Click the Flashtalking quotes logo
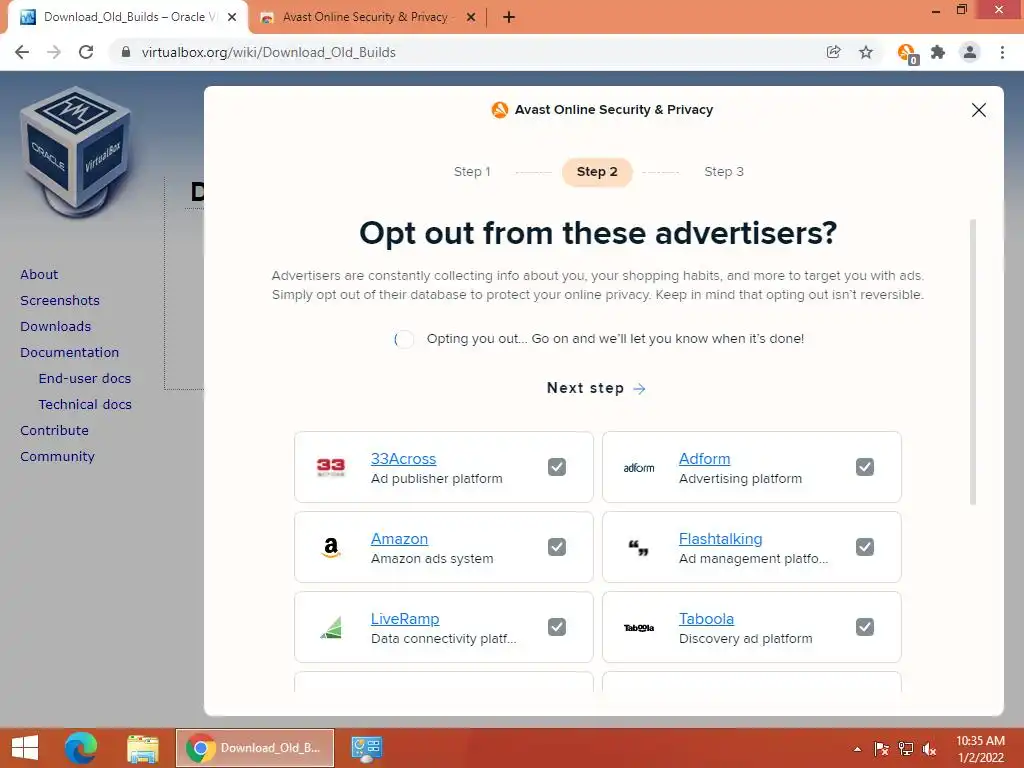The height and width of the screenshot is (768, 1024). (x=639, y=547)
